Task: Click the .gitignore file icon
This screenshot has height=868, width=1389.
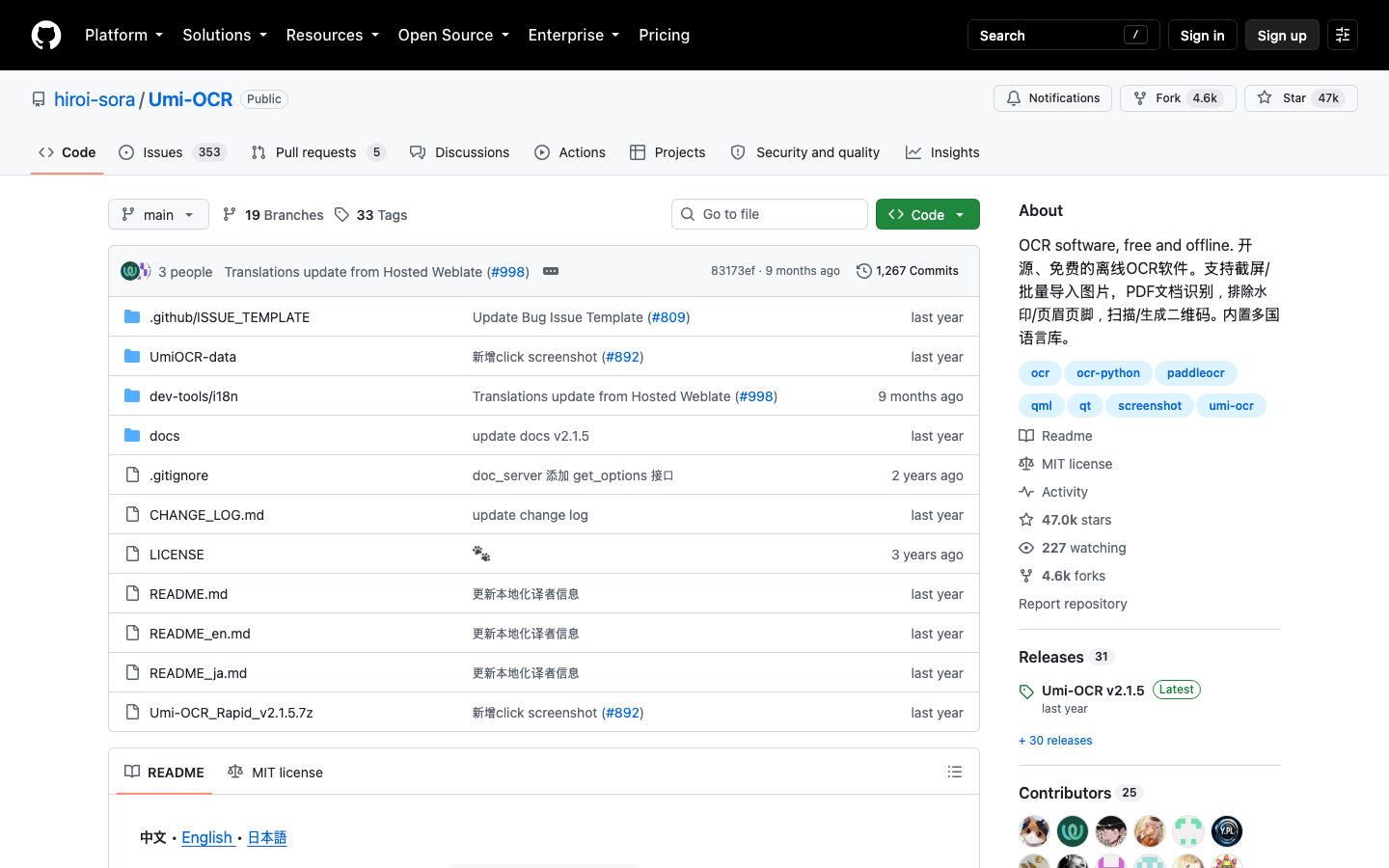Action: [x=132, y=475]
